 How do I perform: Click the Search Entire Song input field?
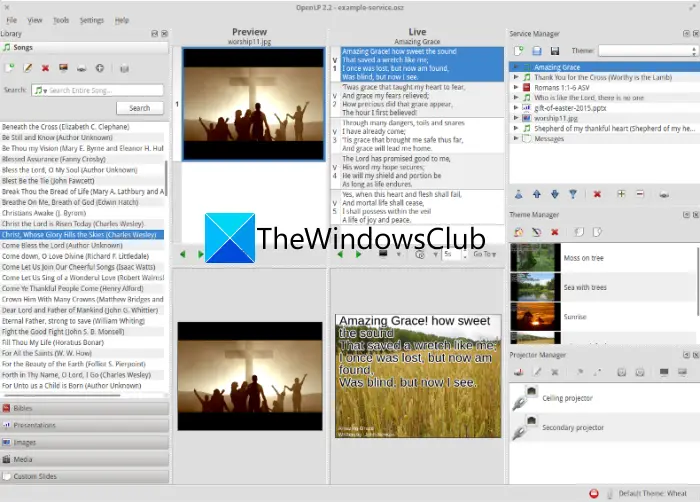tap(97, 90)
